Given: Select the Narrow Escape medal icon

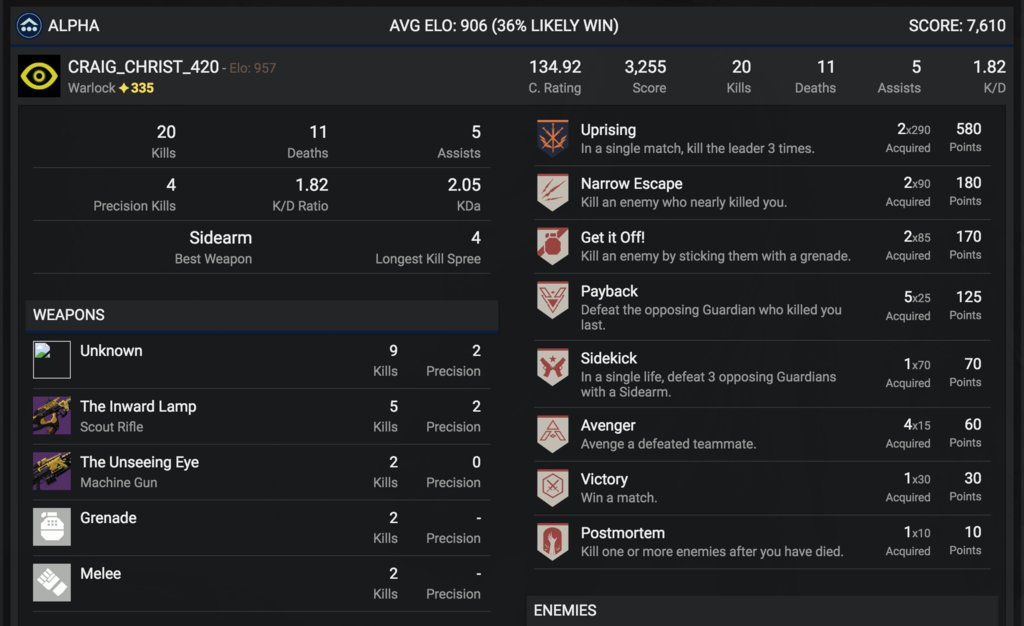Looking at the screenshot, I should pos(552,192).
